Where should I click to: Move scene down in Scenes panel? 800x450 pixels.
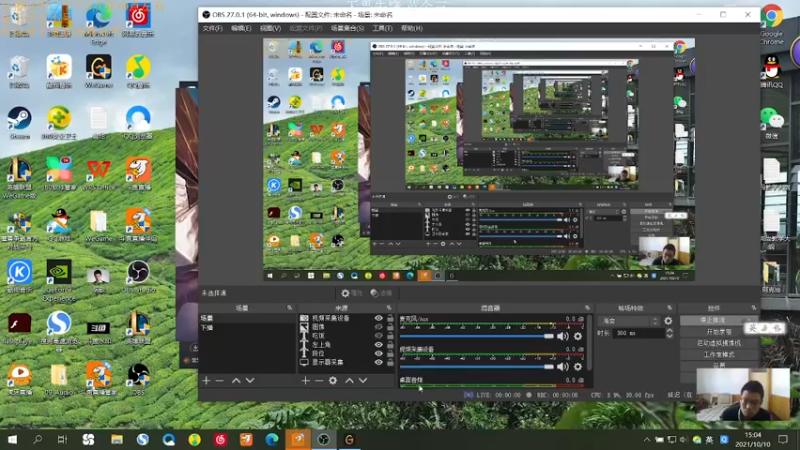(250, 381)
